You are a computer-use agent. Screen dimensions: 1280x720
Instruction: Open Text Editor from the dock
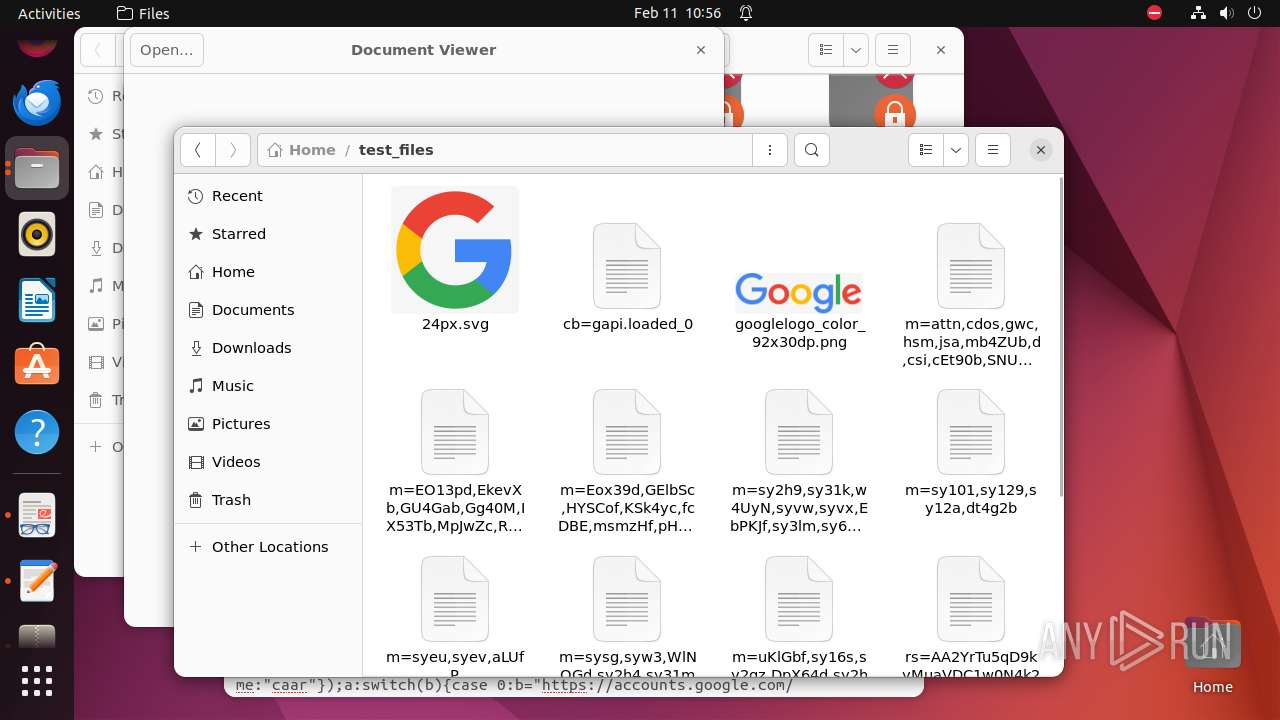(x=37, y=582)
